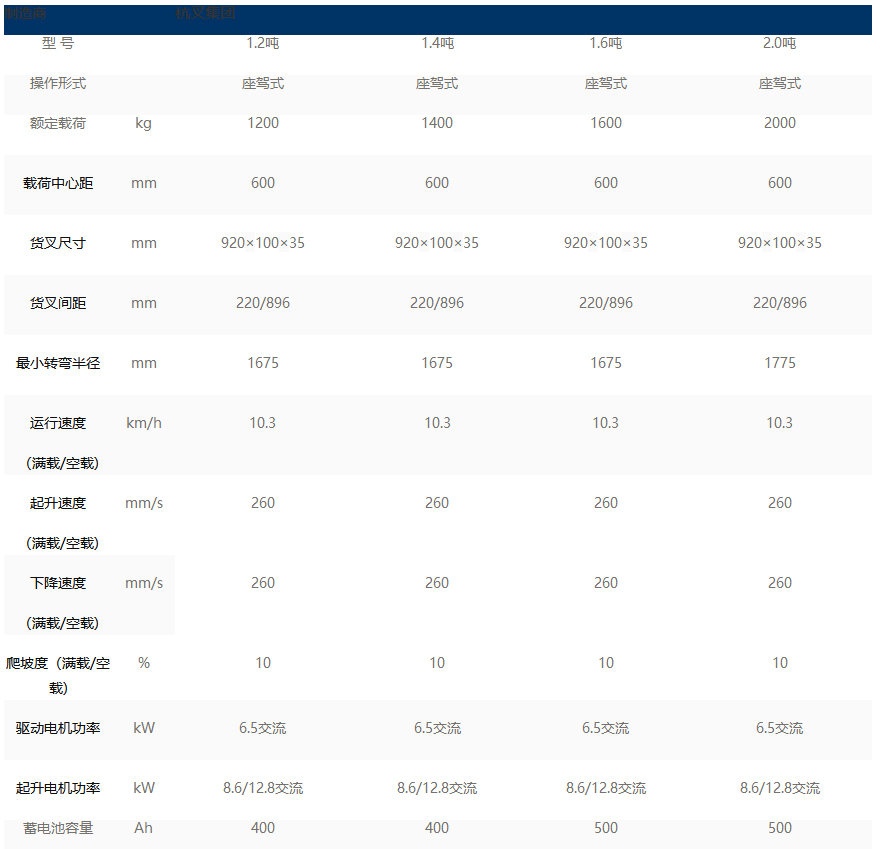Select 6.5交流 in the 1.4吨 column
The height and width of the screenshot is (849, 880).
(437, 728)
